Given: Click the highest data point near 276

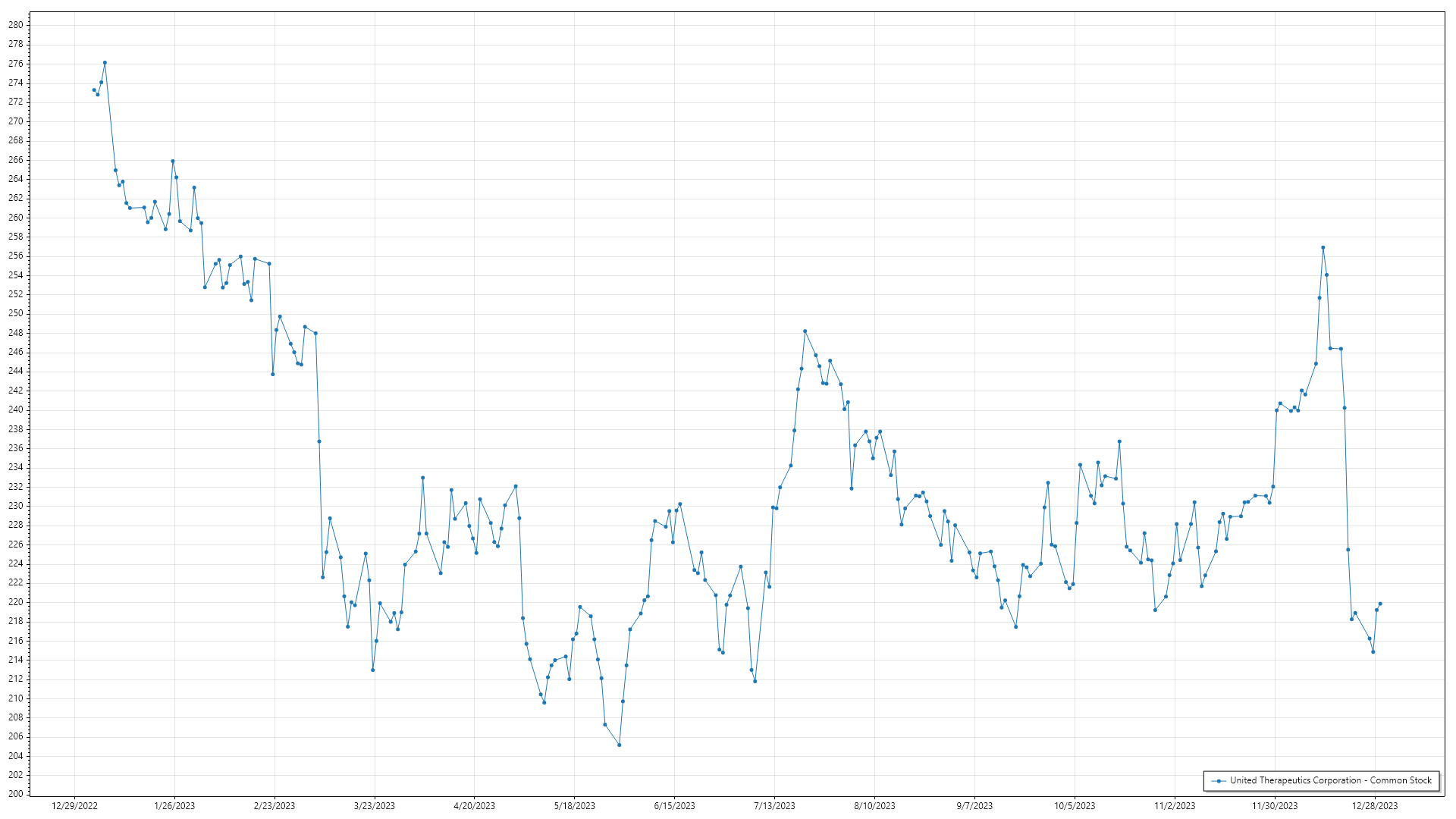Looking at the screenshot, I should pos(105,63).
